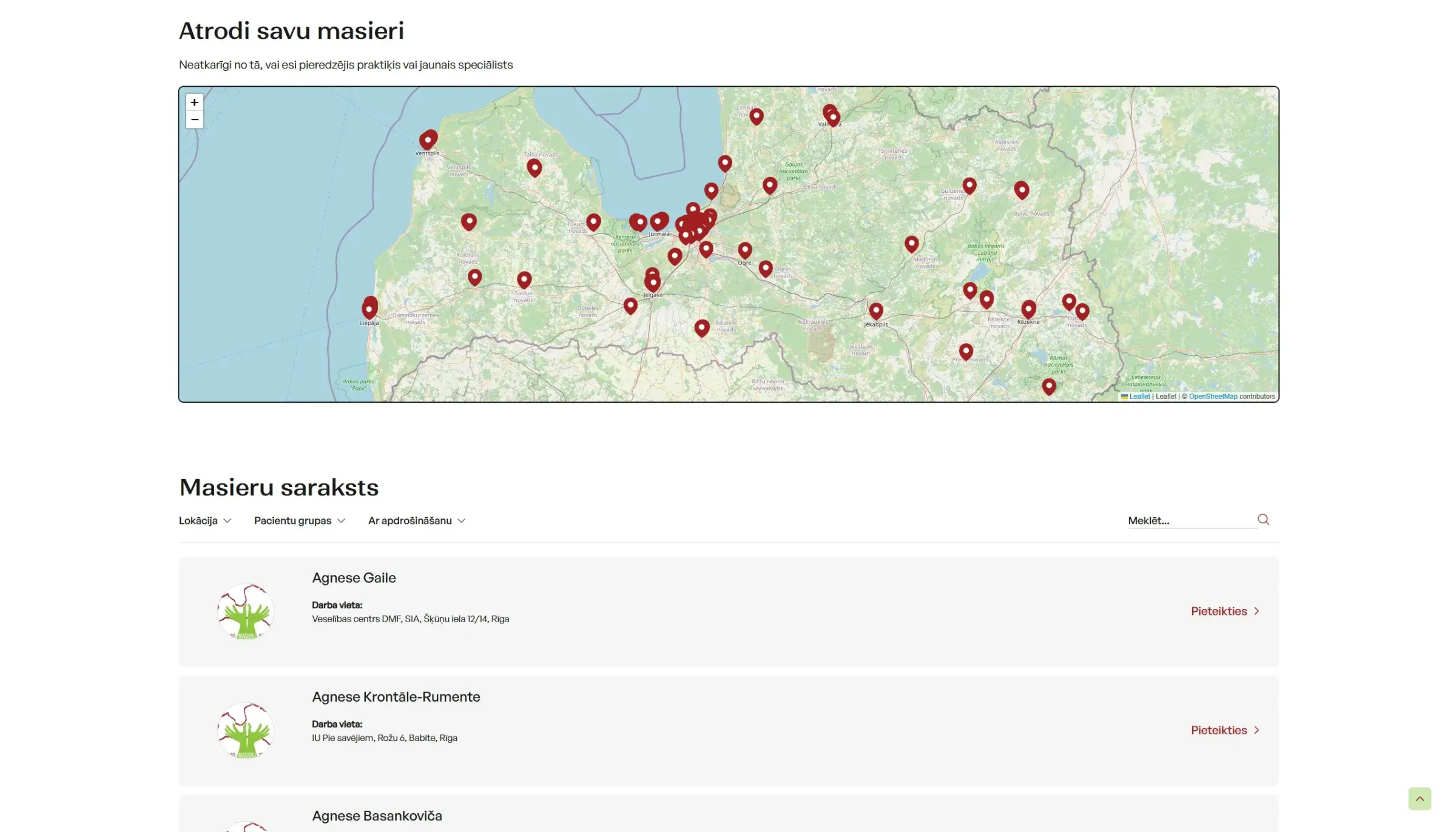Click Pieteikties for Agnese Krontāle-Rumente
Screen dimensions: 1456x832
1225,730
